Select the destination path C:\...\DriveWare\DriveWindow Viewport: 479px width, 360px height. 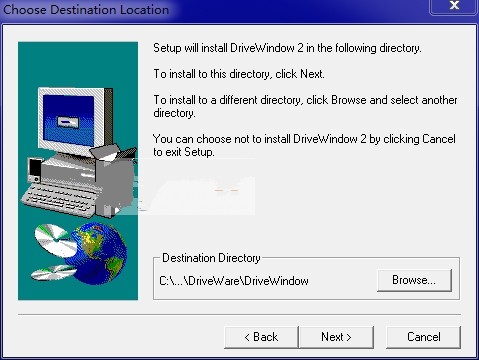pyautogui.click(x=234, y=281)
